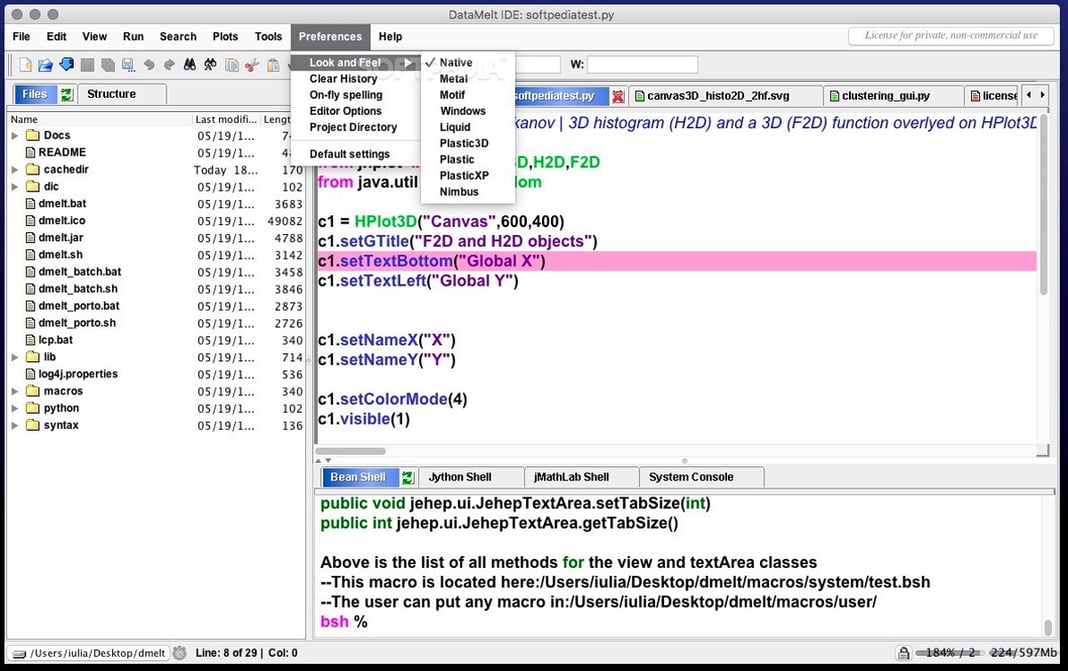Choose the Metal look and feel
Image resolution: width=1068 pixels, height=671 pixels.
[453, 78]
